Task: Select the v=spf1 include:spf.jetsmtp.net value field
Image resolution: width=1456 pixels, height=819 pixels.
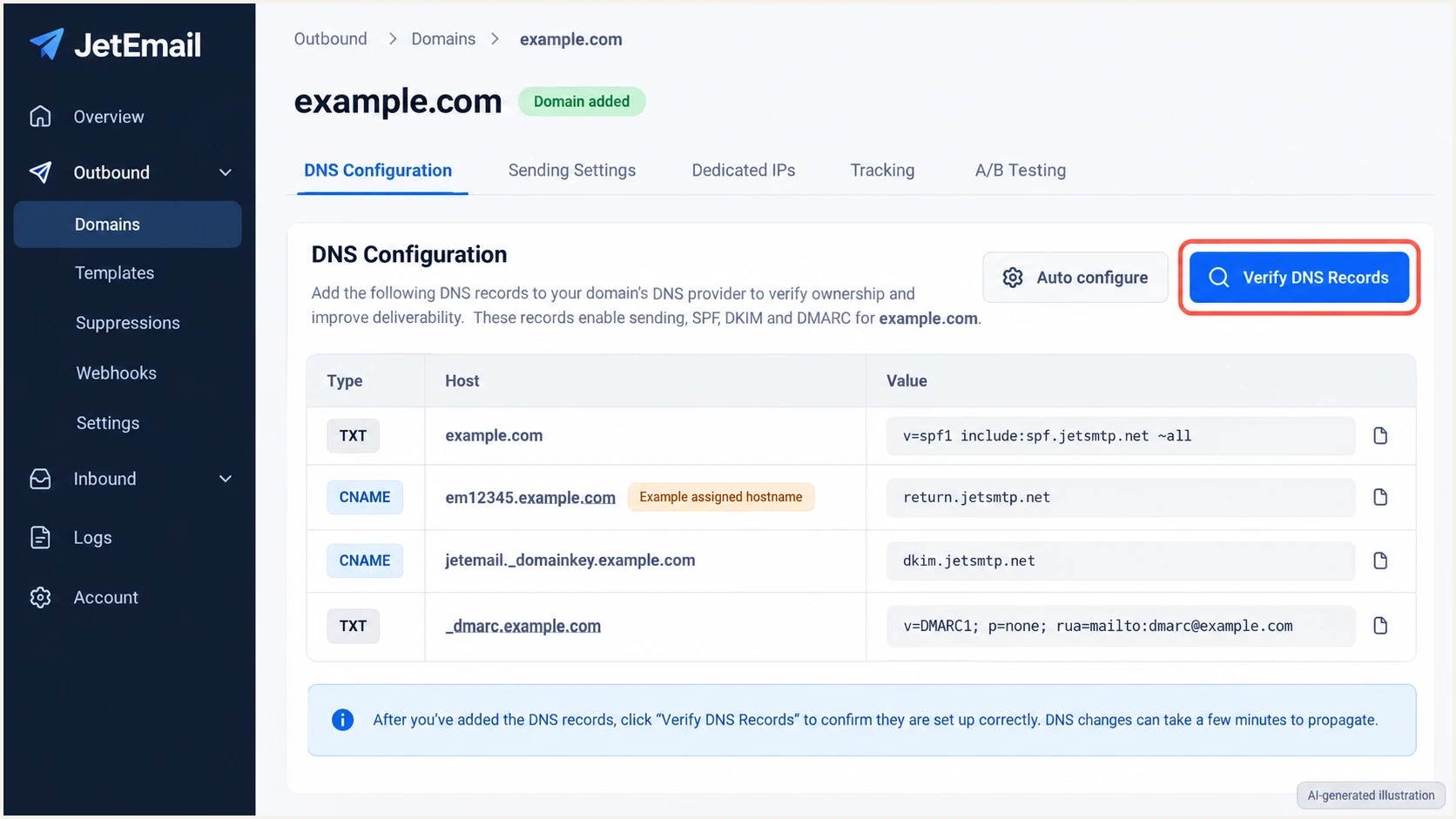Action: point(1121,436)
